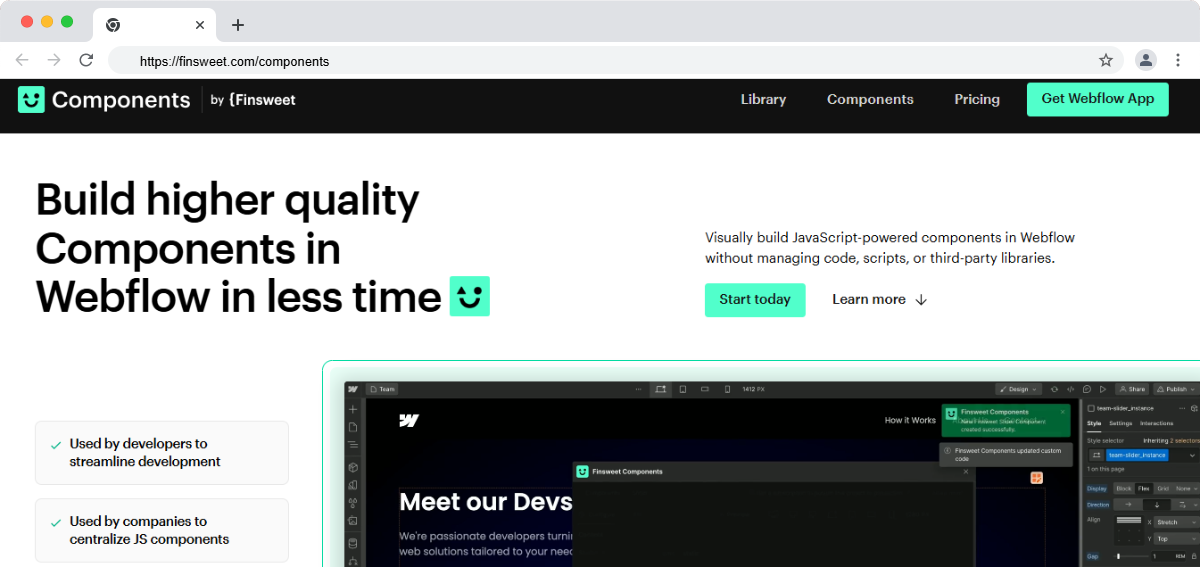Click 'How it Works' in the canvas navbar
Image resolution: width=1200 pixels, height=567 pixels.
click(x=910, y=420)
